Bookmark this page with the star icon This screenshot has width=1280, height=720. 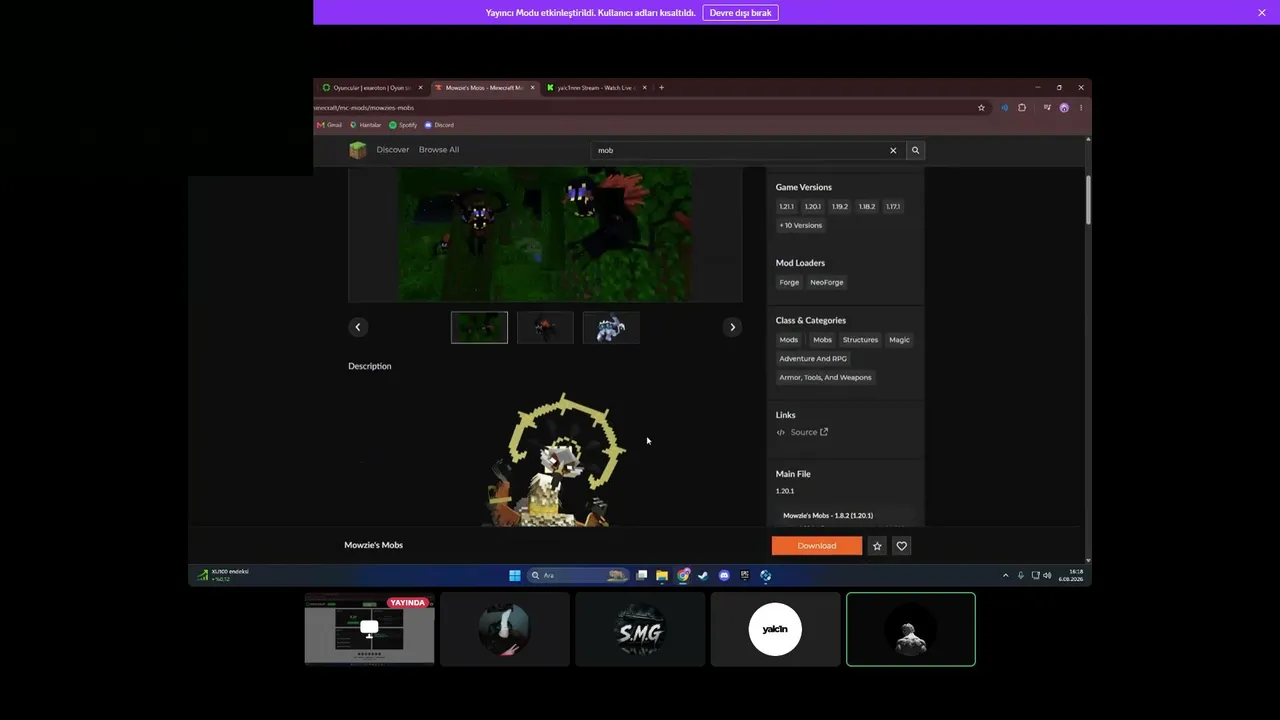[x=981, y=108]
